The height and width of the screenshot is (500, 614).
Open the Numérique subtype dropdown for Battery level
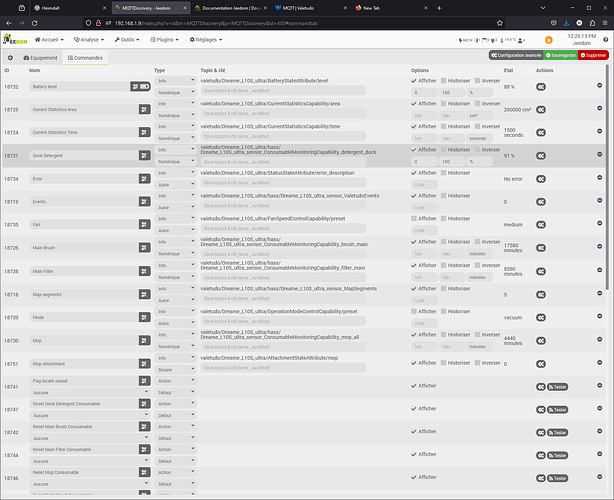(174, 93)
